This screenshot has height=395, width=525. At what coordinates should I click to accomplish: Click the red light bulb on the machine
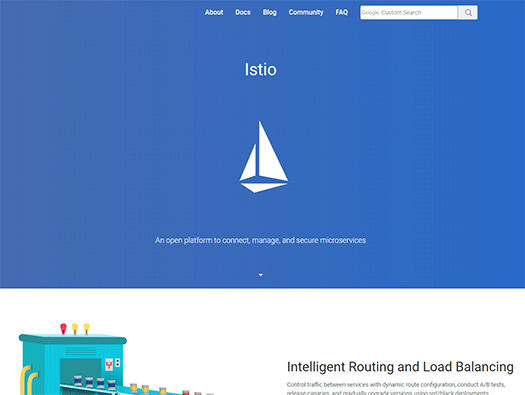pyautogui.click(x=63, y=328)
